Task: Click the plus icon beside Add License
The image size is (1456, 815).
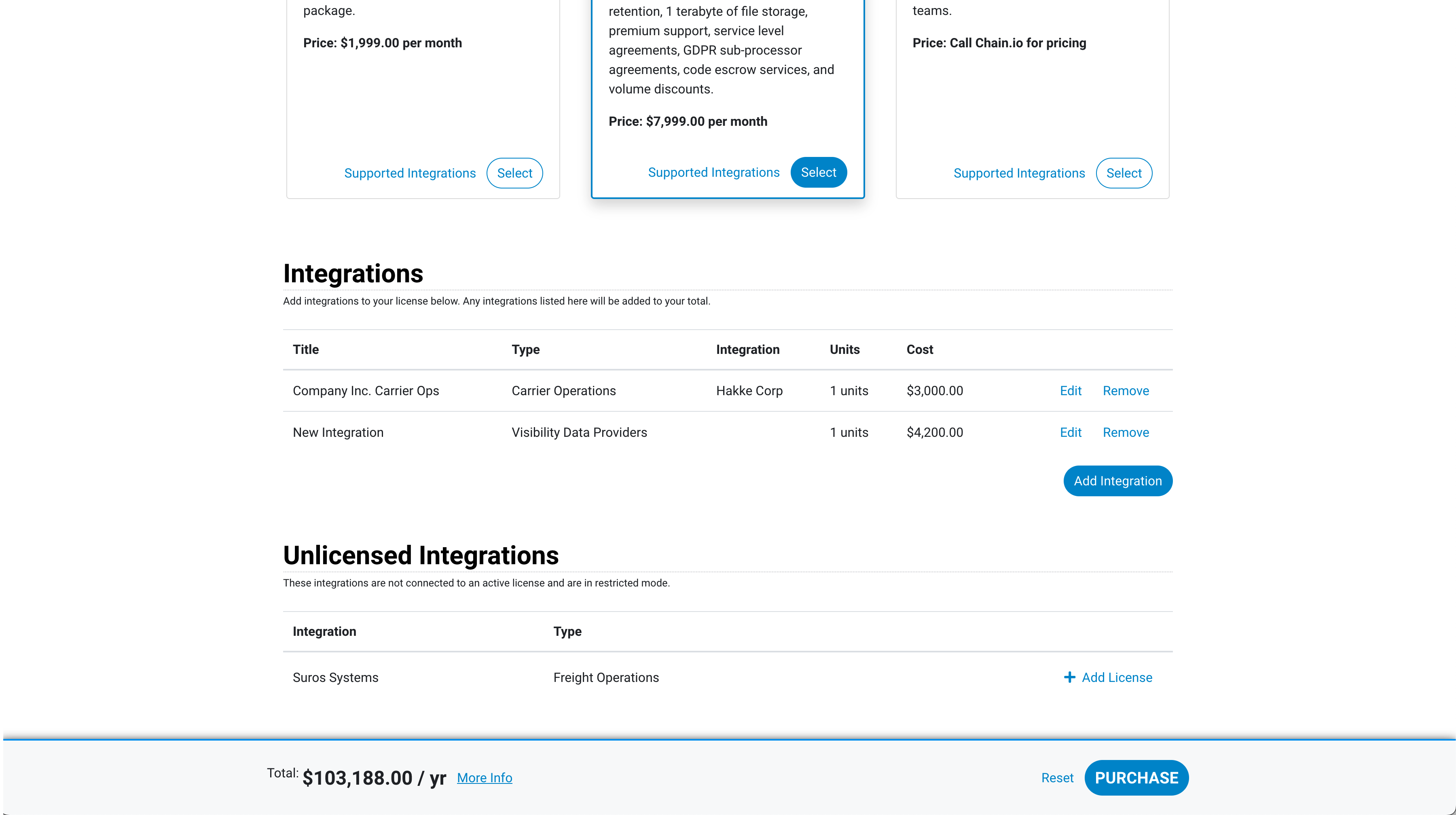Action: 1069,677
